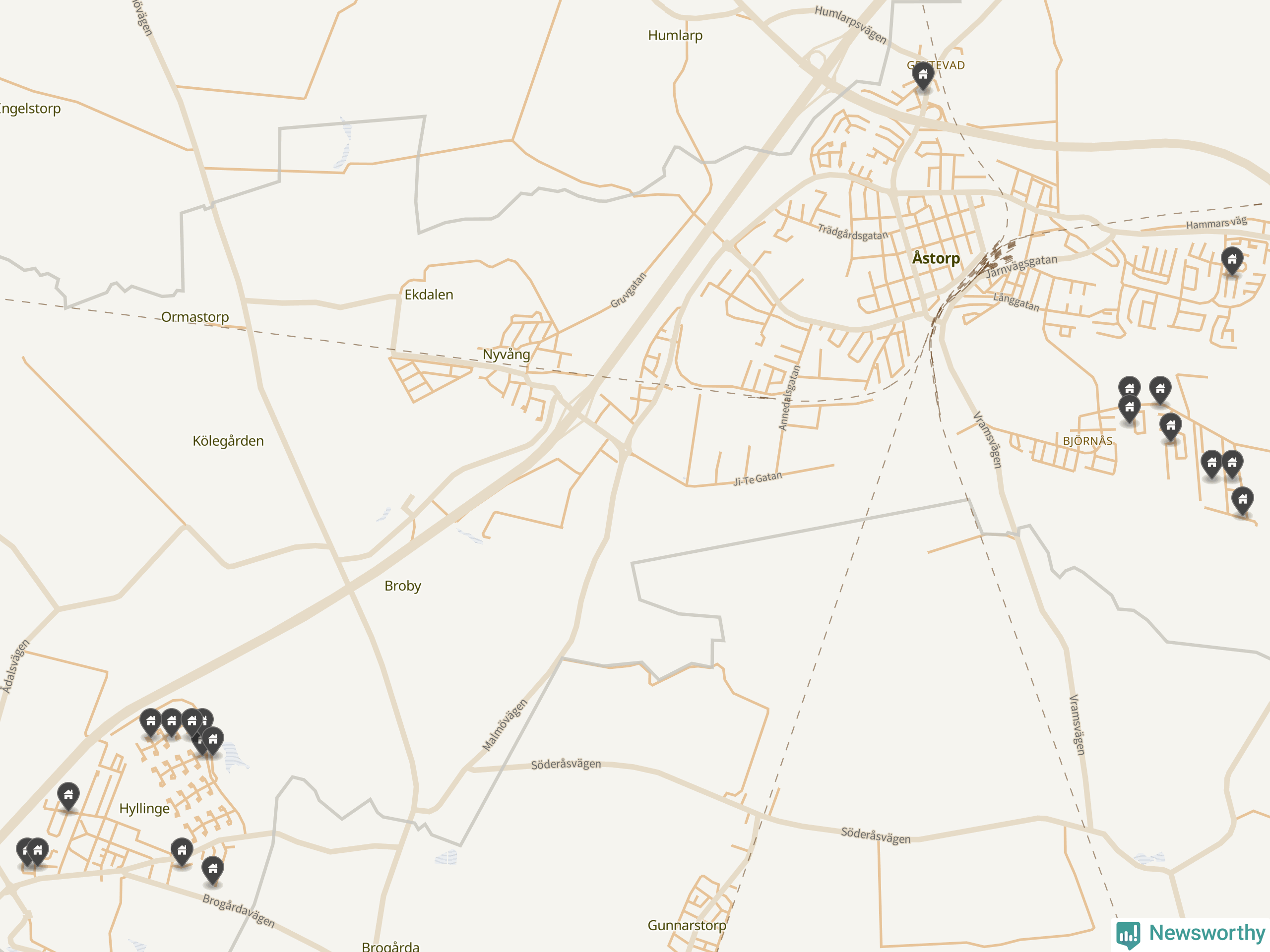Viewport: 1270px width, 952px height.
Task: Select southernmost house marker east of Björnås
Action: coord(1242,501)
